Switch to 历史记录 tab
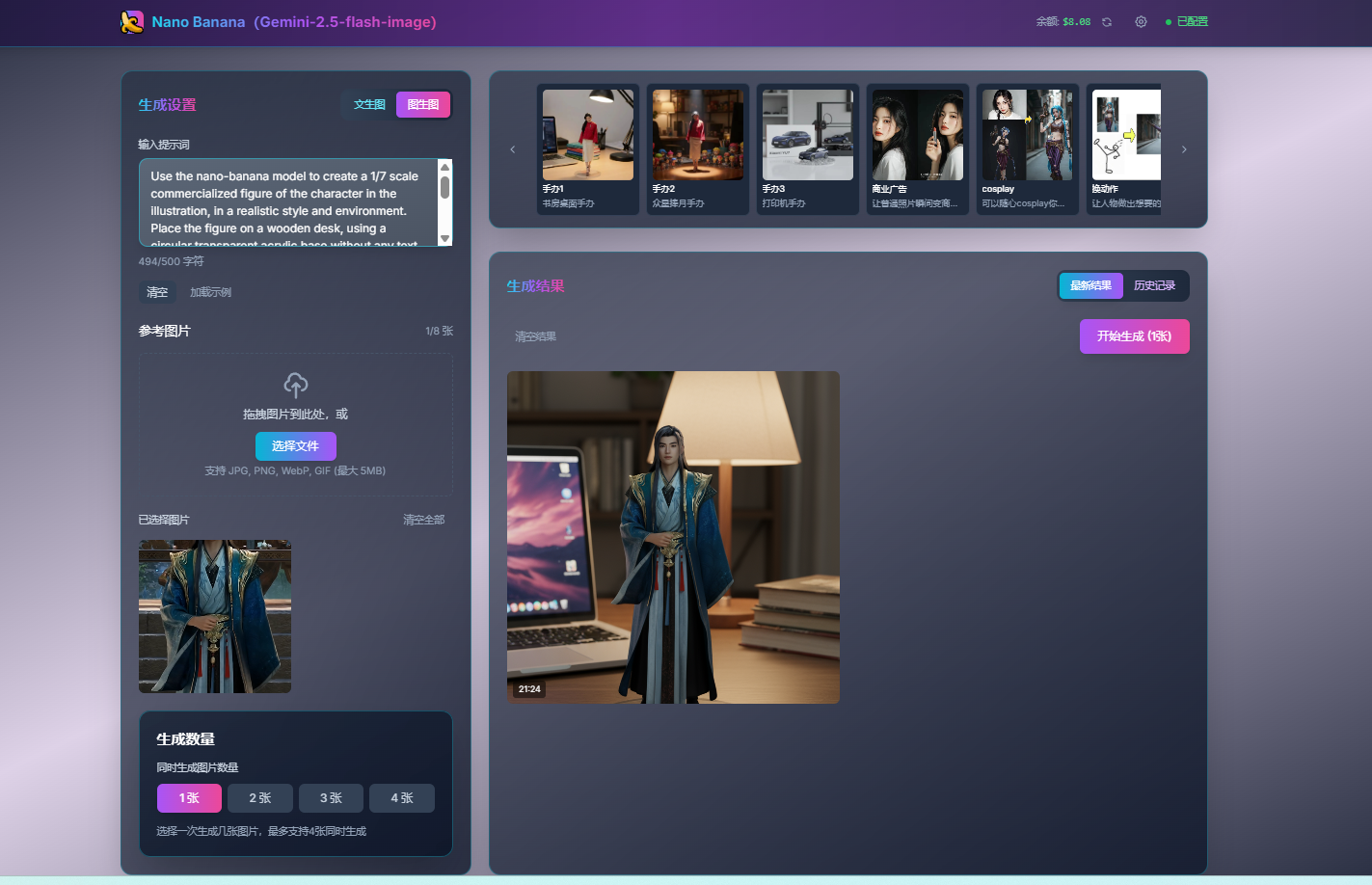The image size is (1372, 885). point(1154,286)
